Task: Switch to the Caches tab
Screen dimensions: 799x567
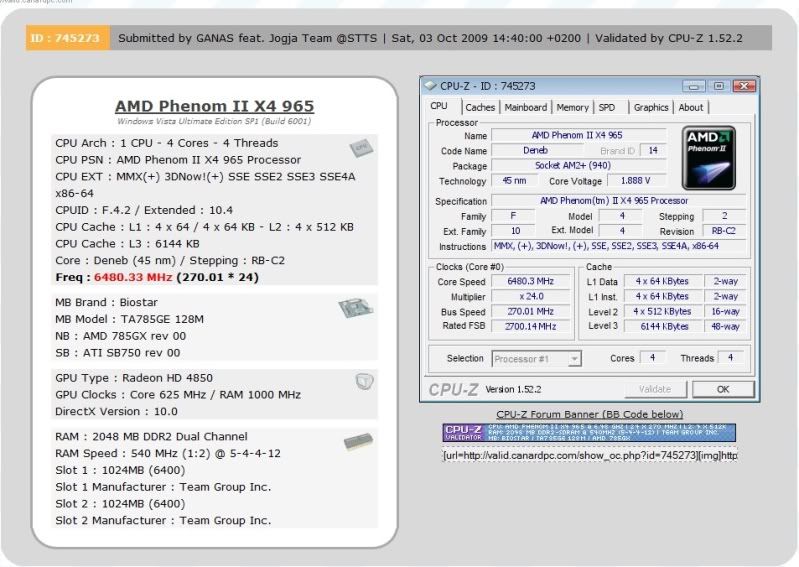Action: [x=480, y=107]
